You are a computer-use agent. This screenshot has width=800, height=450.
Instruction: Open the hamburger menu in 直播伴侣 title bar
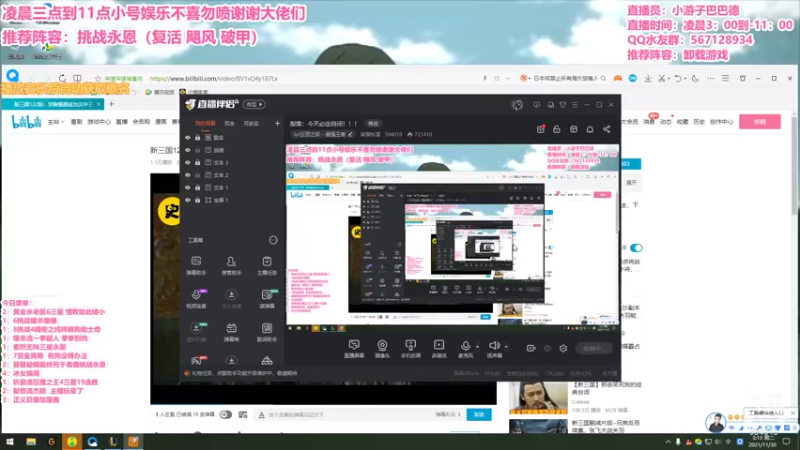pos(575,105)
